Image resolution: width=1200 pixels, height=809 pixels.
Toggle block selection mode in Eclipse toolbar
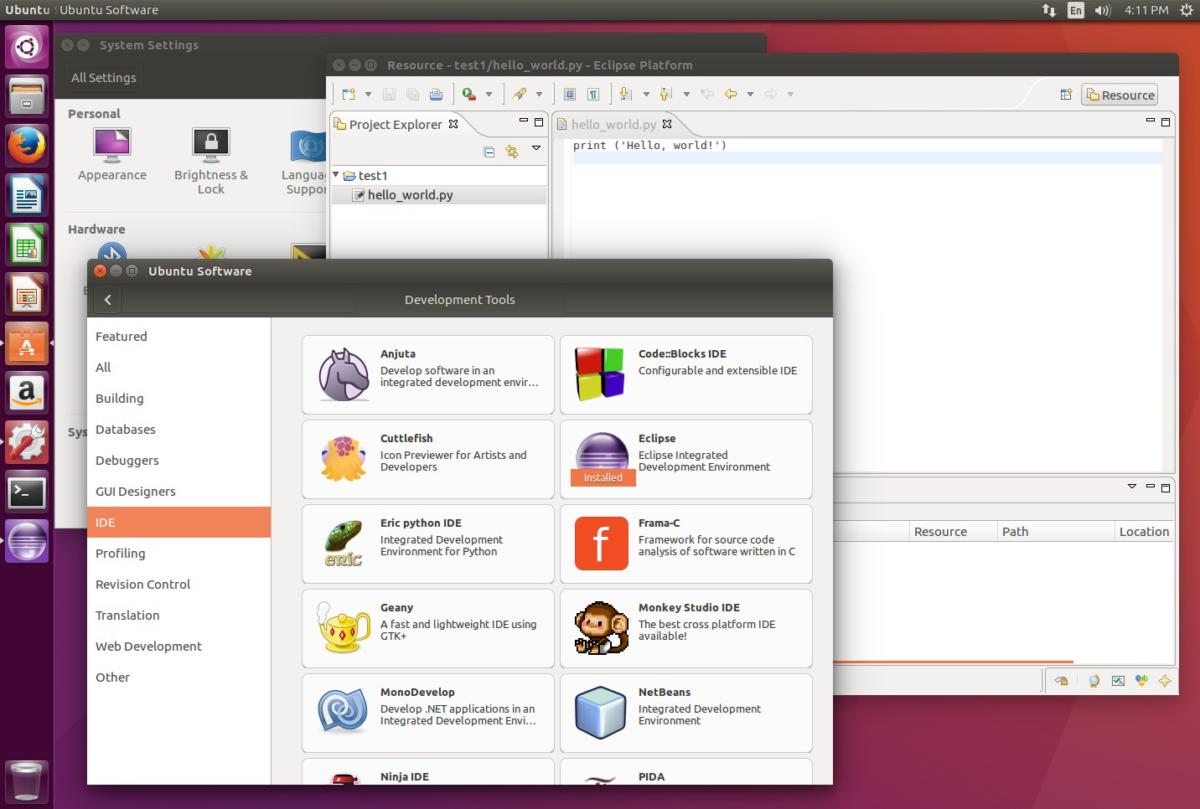(x=570, y=94)
